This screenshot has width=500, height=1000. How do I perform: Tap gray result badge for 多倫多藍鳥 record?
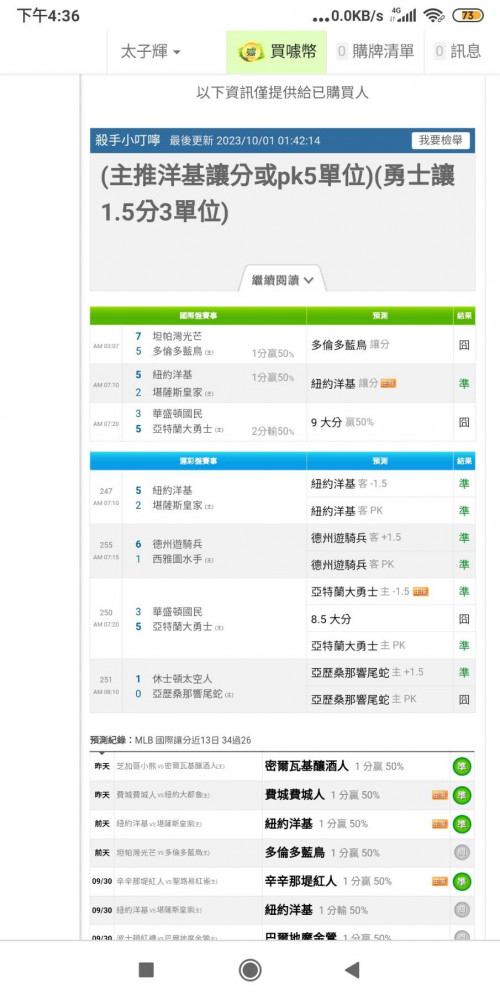click(462, 852)
